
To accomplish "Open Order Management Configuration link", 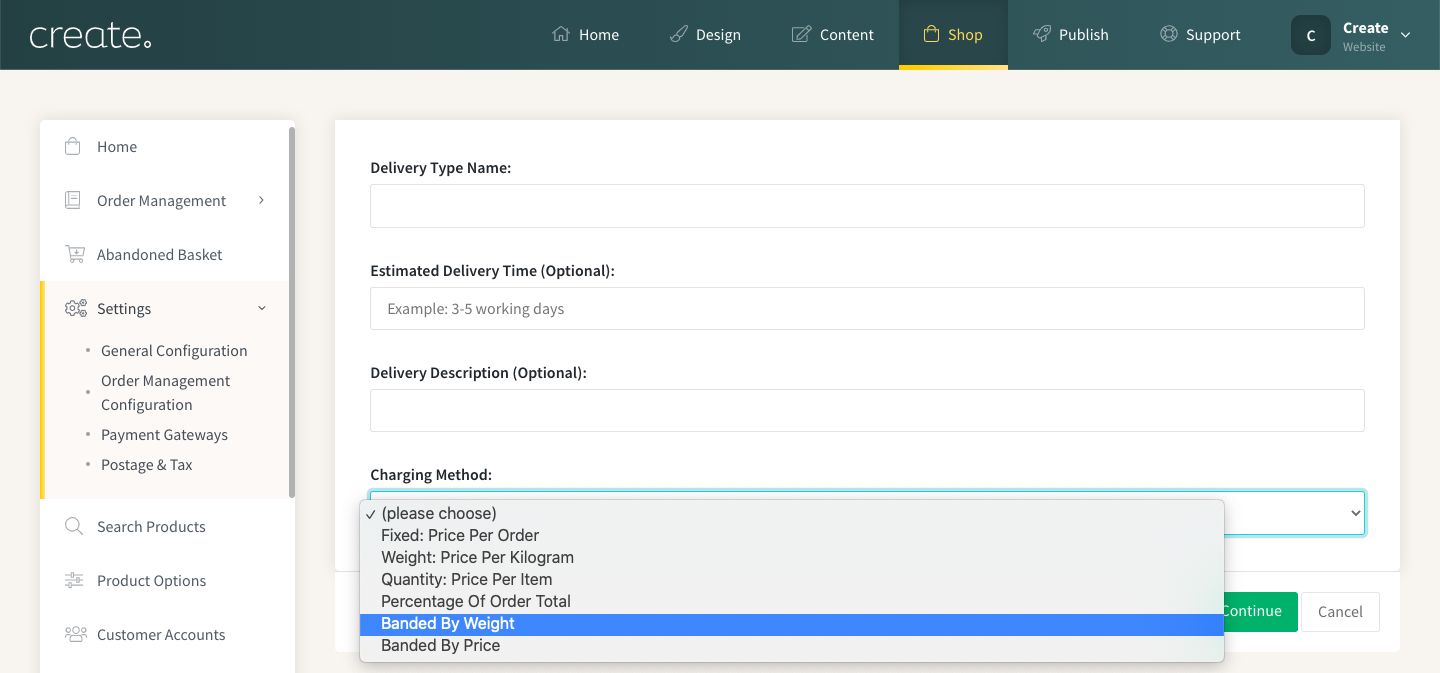I will click(166, 393).
